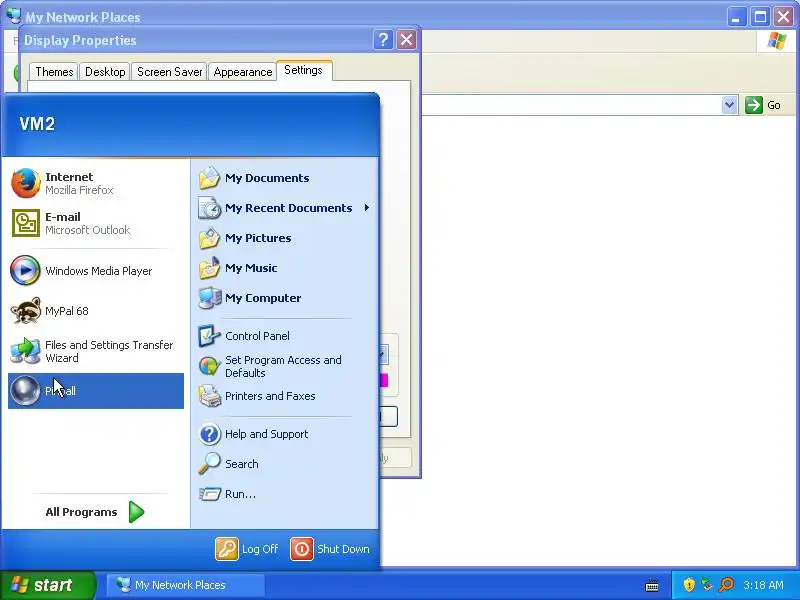Click the Go button in My Network Places
The height and width of the screenshot is (600, 800).
click(x=763, y=105)
